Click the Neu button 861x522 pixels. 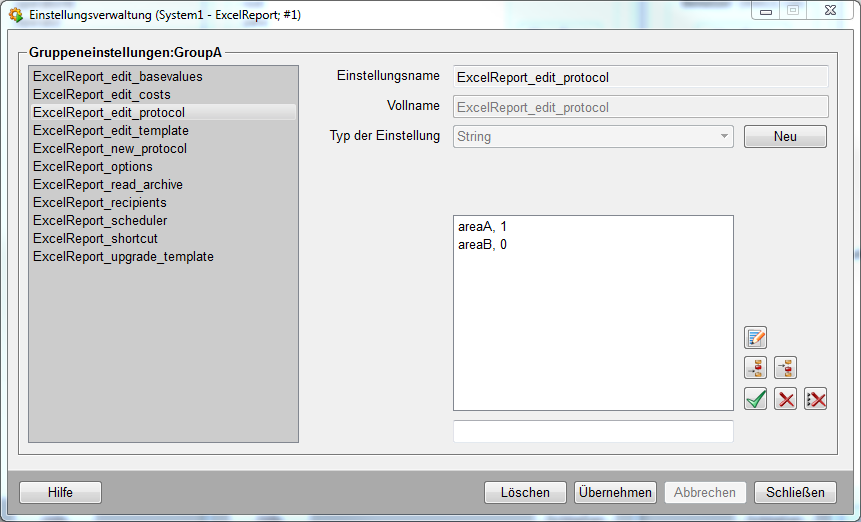click(x=785, y=136)
